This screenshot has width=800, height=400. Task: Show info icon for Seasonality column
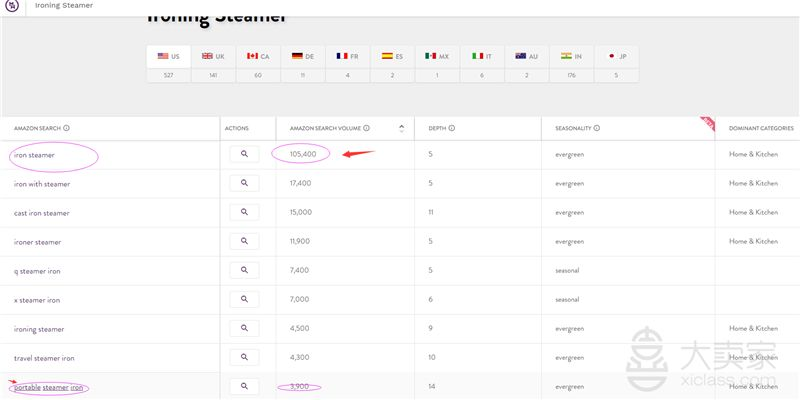tap(597, 128)
